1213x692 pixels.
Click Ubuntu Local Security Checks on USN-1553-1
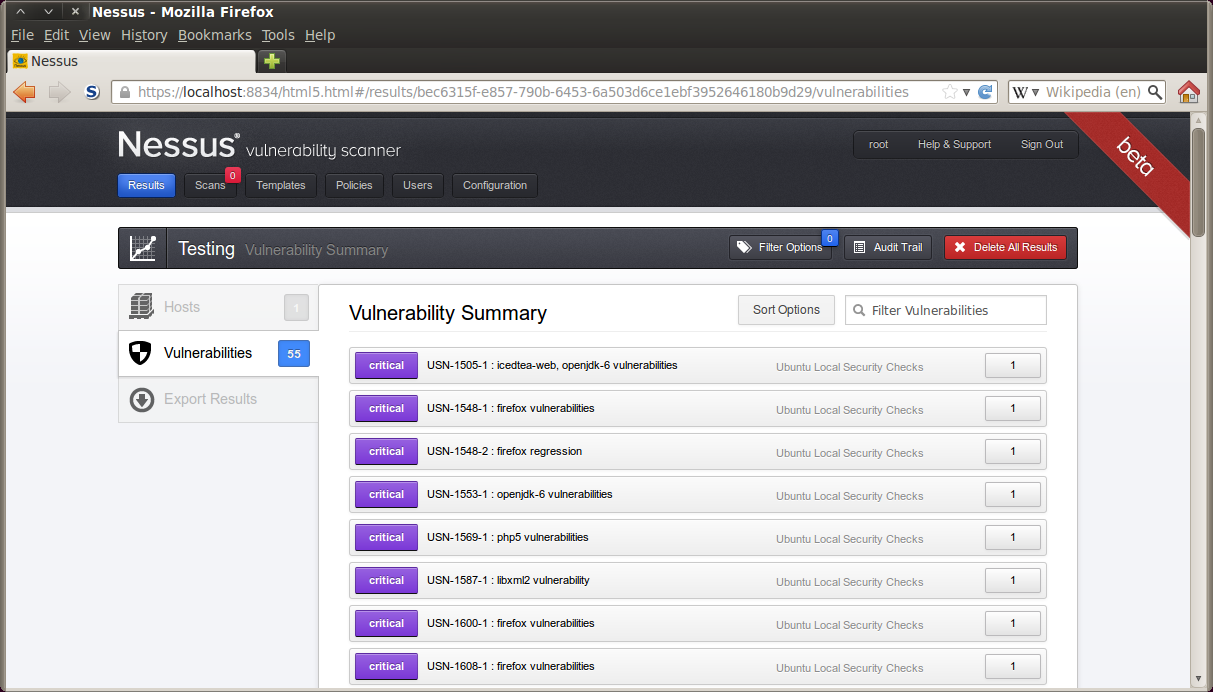click(849, 496)
